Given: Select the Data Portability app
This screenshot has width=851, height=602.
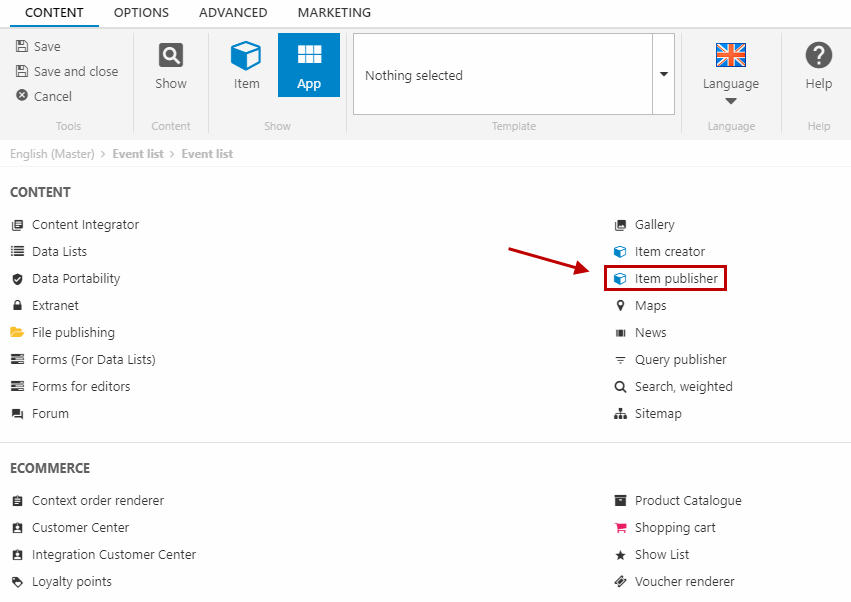Looking at the screenshot, I should (66, 278).
